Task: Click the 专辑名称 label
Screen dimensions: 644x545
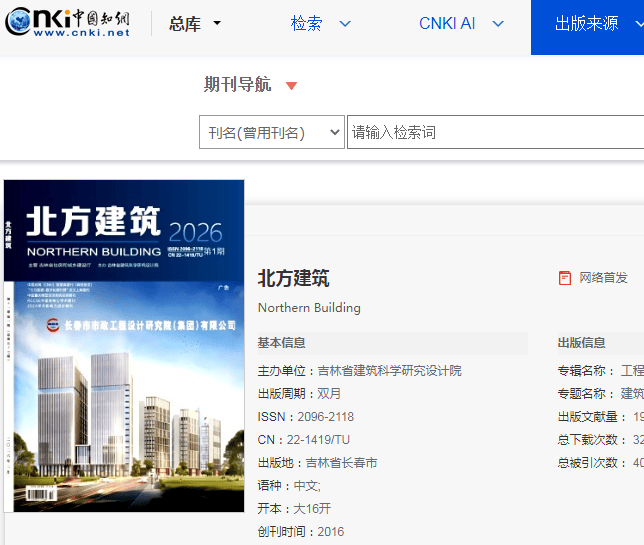Action: (x=585, y=371)
